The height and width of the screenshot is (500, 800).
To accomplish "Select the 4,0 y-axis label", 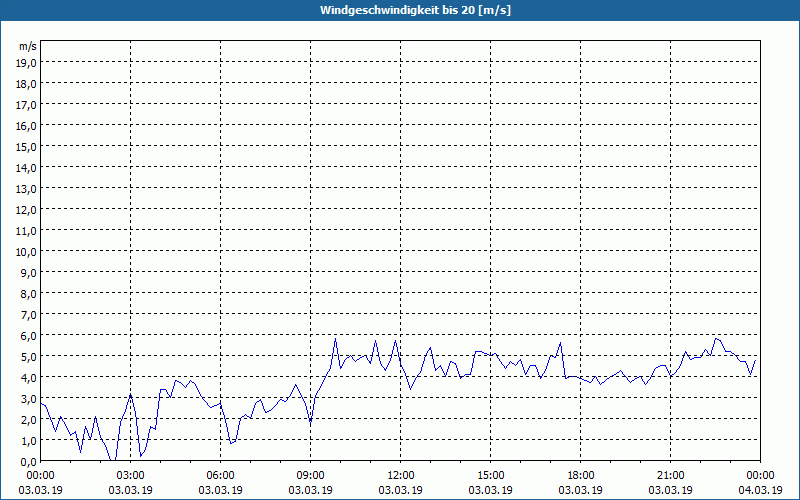I will (29, 378).
